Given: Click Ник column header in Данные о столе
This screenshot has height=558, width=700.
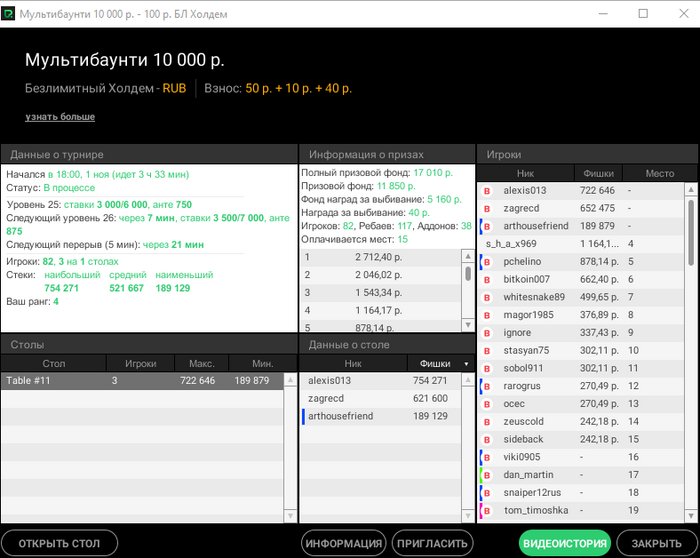Looking at the screenshot, I should (x=353, y=364).
